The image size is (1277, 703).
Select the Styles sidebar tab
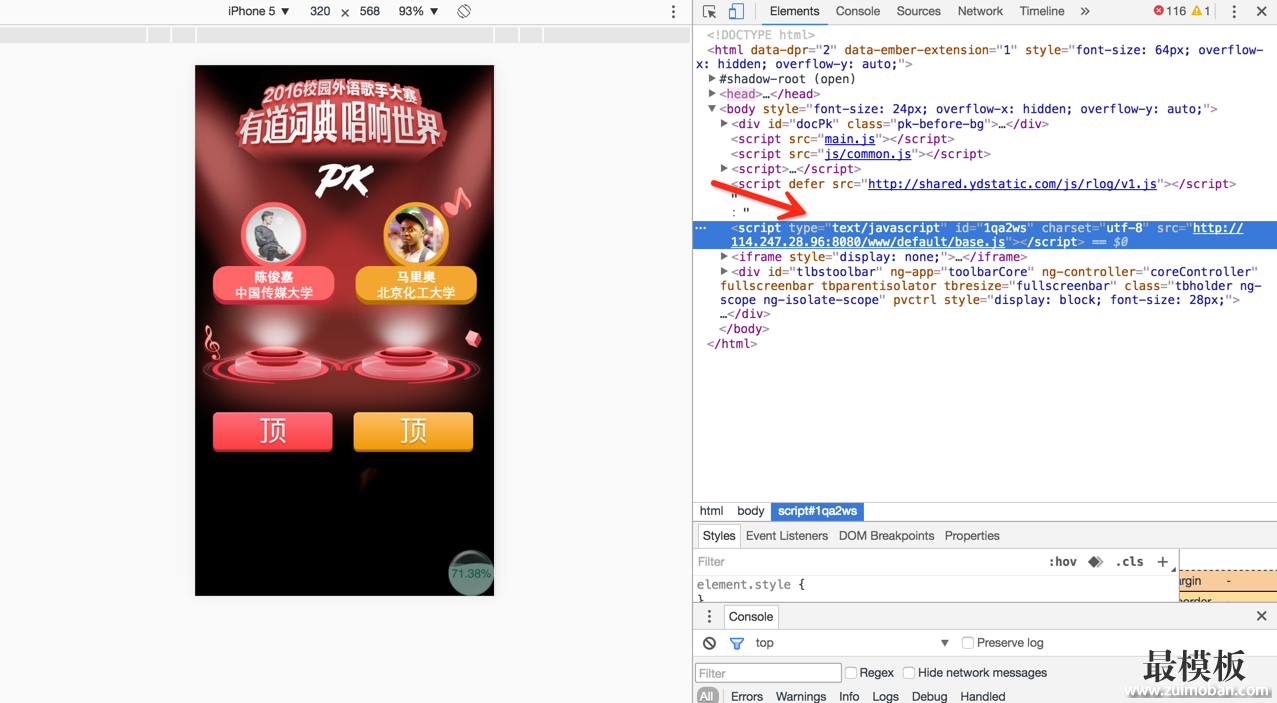(718, 536)
